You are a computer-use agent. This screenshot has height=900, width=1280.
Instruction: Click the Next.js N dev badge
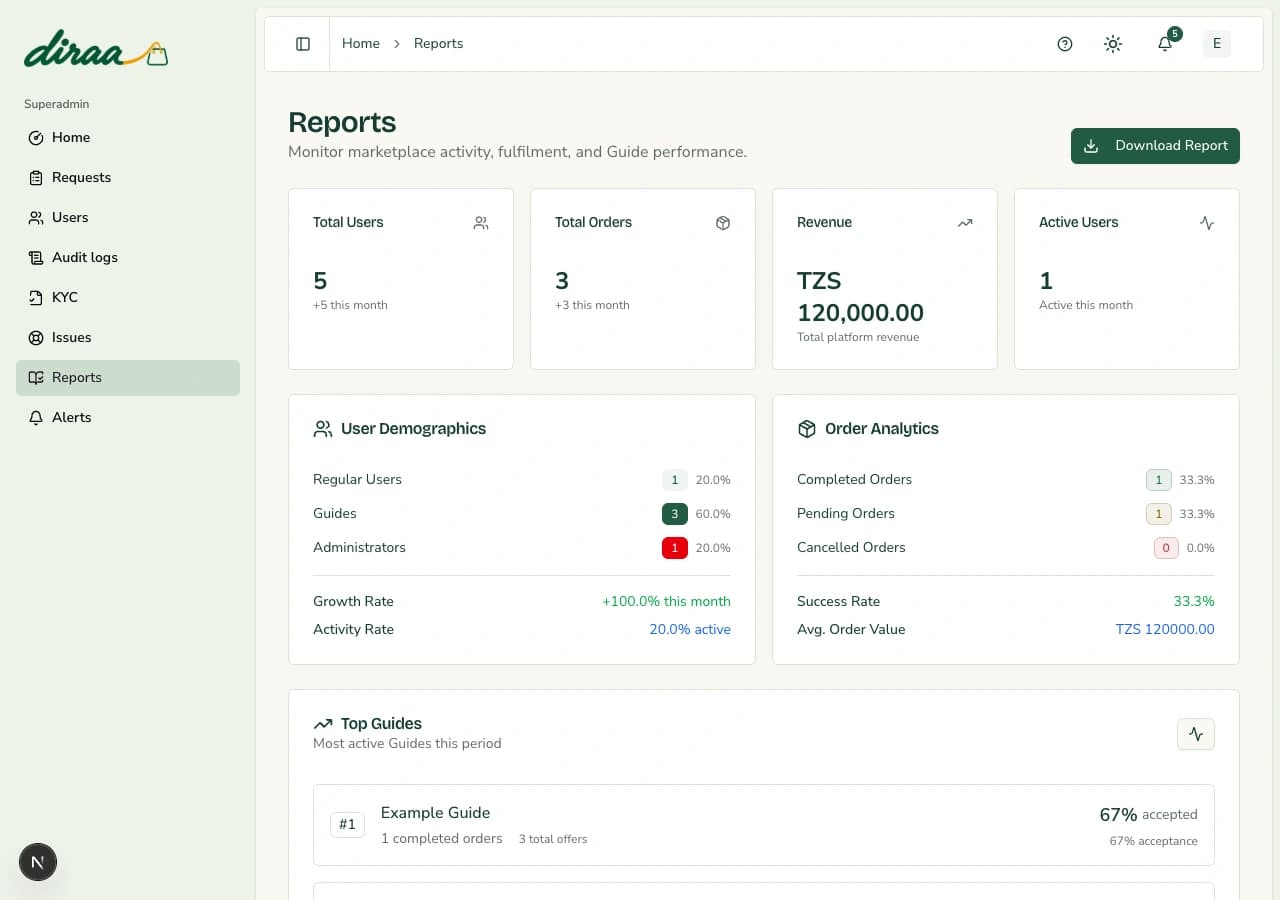point(38,862)
